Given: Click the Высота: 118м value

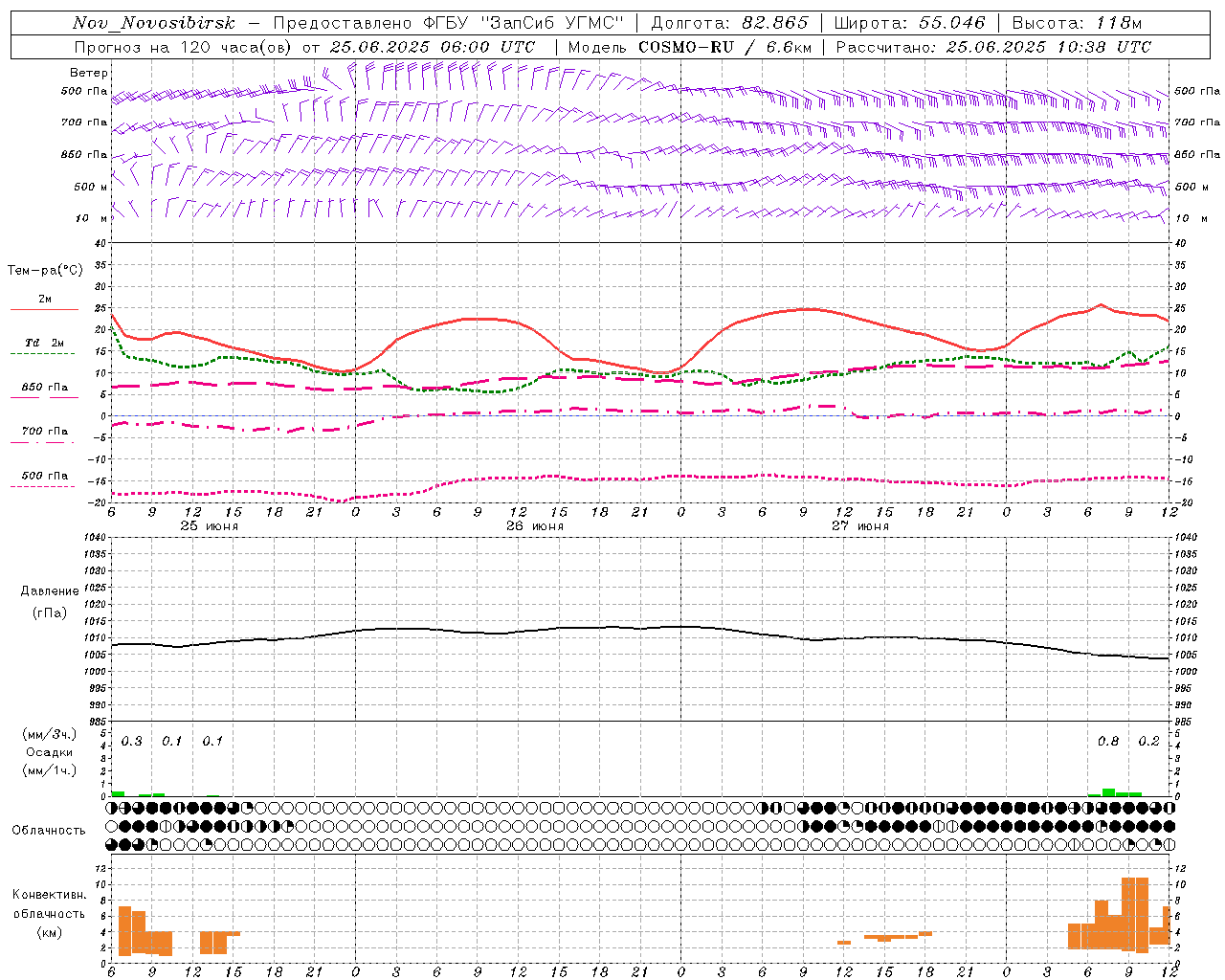Looking at the screenshot, I should click(x=1077, y=23).
